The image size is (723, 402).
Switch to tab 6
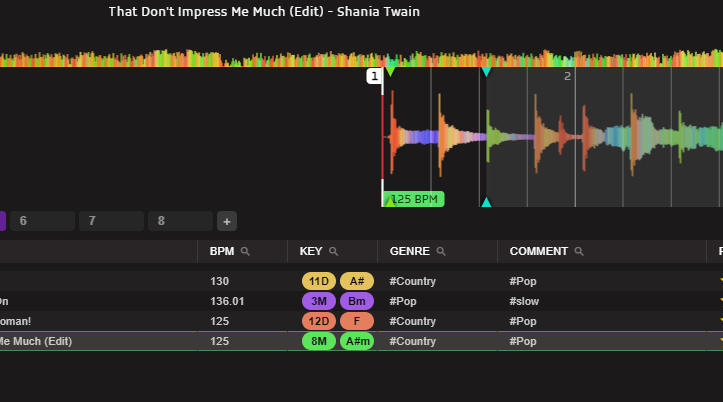point(41,221)
